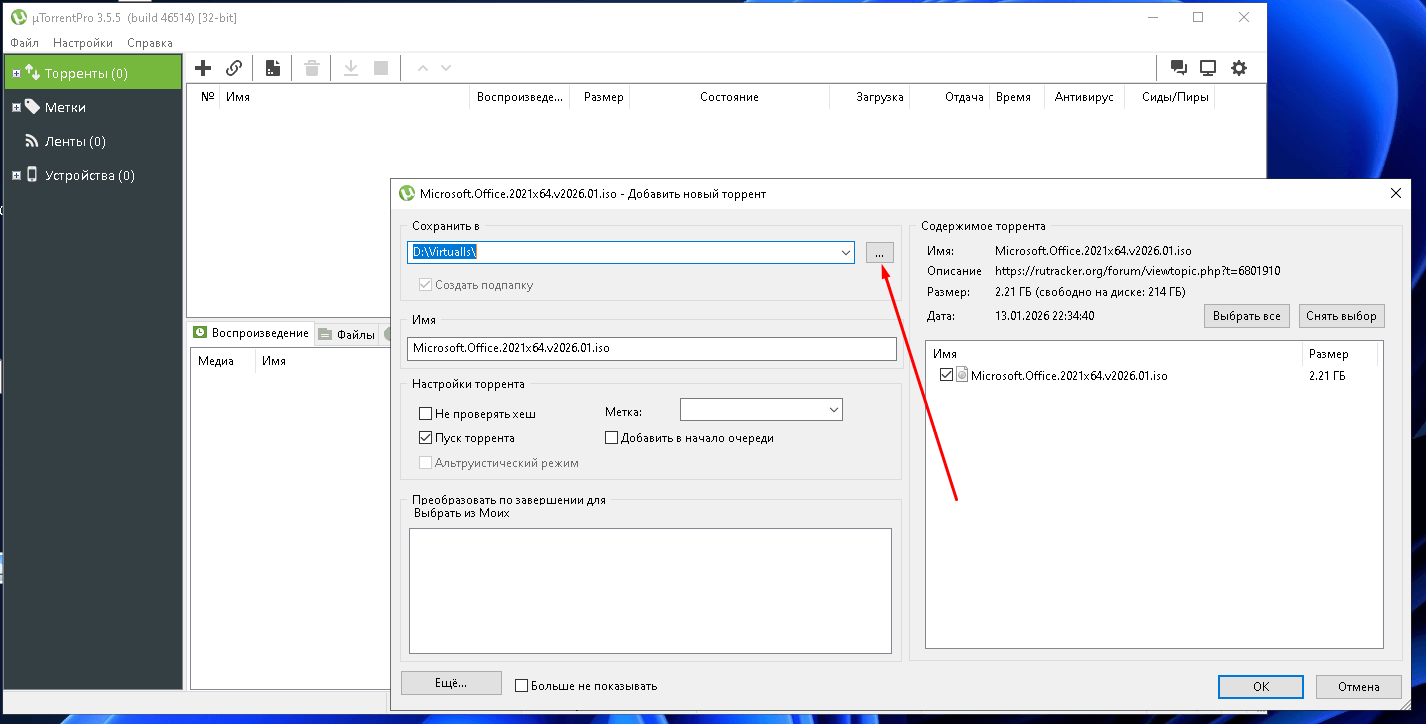Screen dimensions: 1426x724
Task: Expand the Торренты tree node
Action: tap(16, 73)
